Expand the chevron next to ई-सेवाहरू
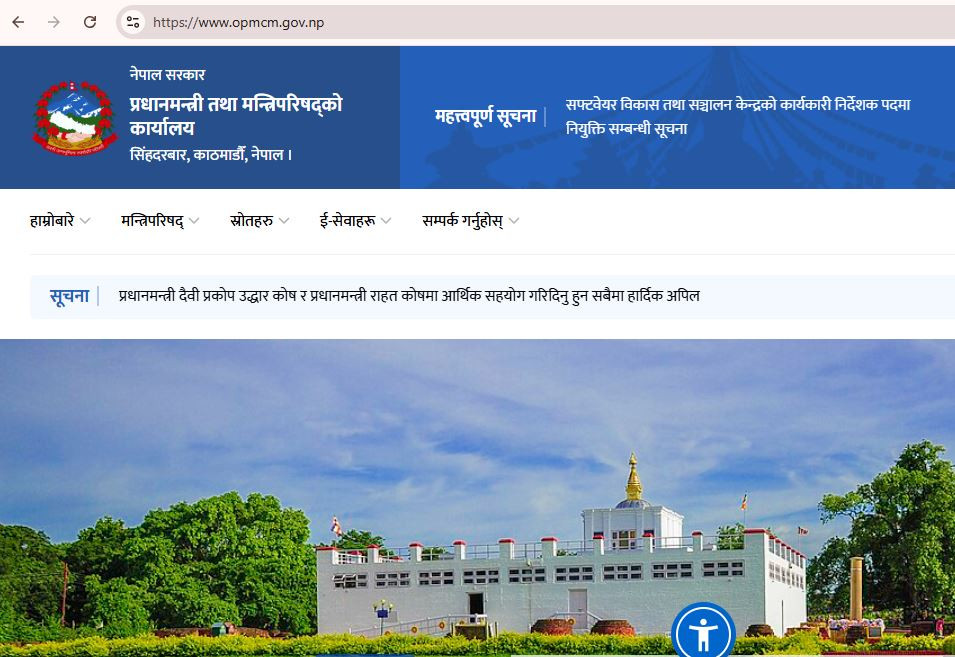955x657 pixels. pyautogui.click(x=386, y=221)
